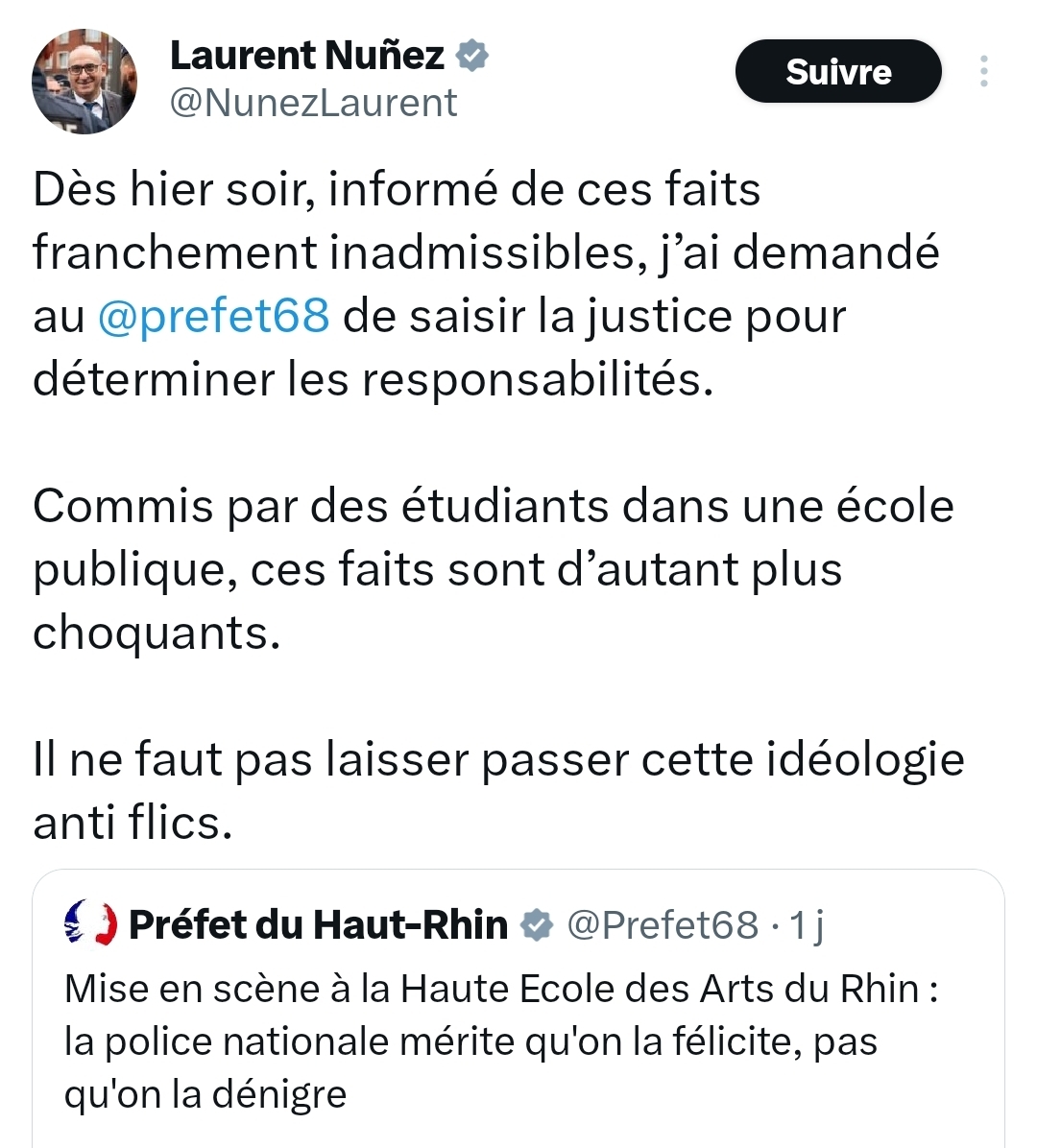Open the three-dot more options menu
This screenshot has height=1148, width=1037.
tap(983, 72)
